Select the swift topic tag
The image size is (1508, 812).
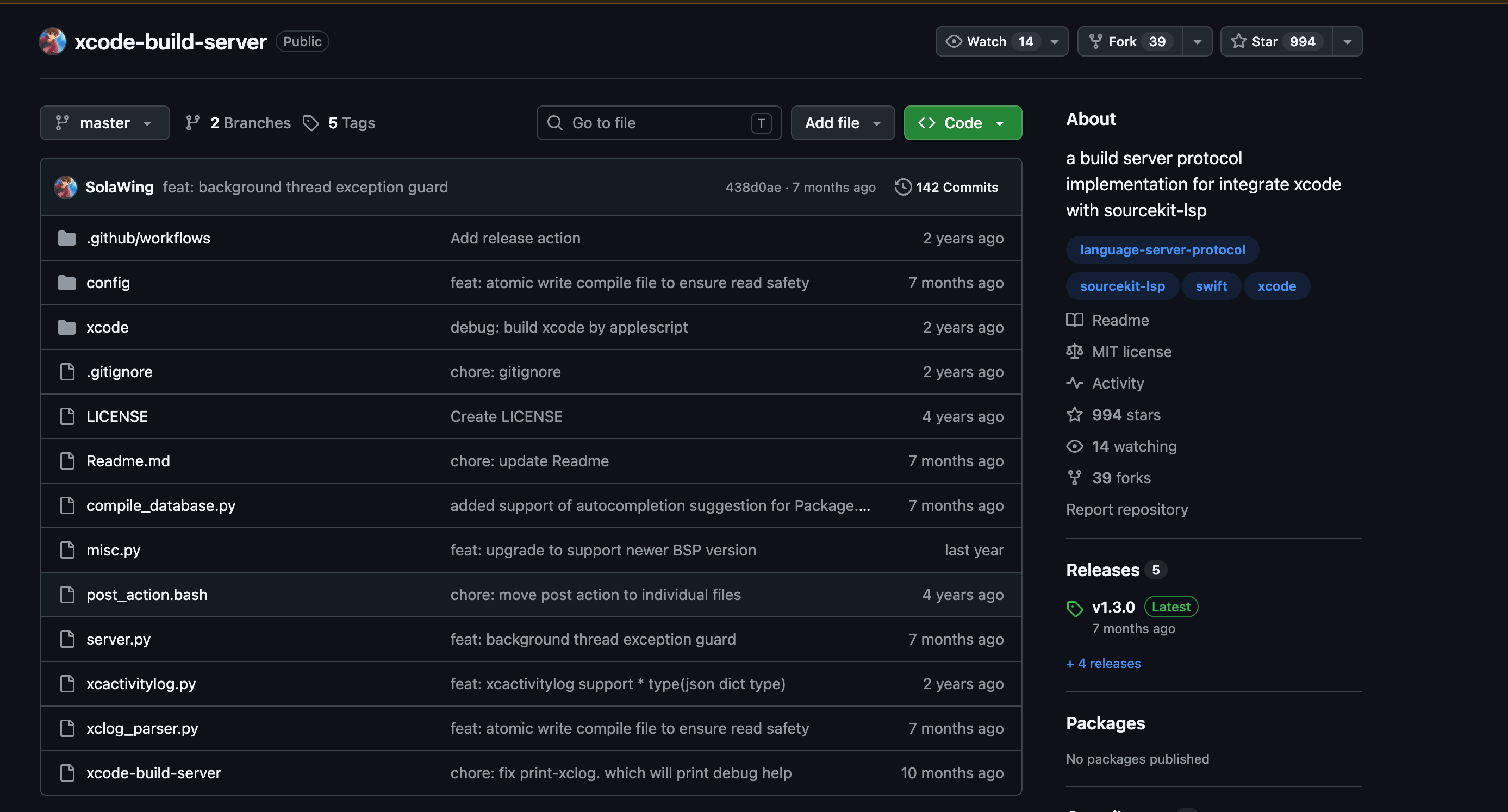pos(1211,286)
